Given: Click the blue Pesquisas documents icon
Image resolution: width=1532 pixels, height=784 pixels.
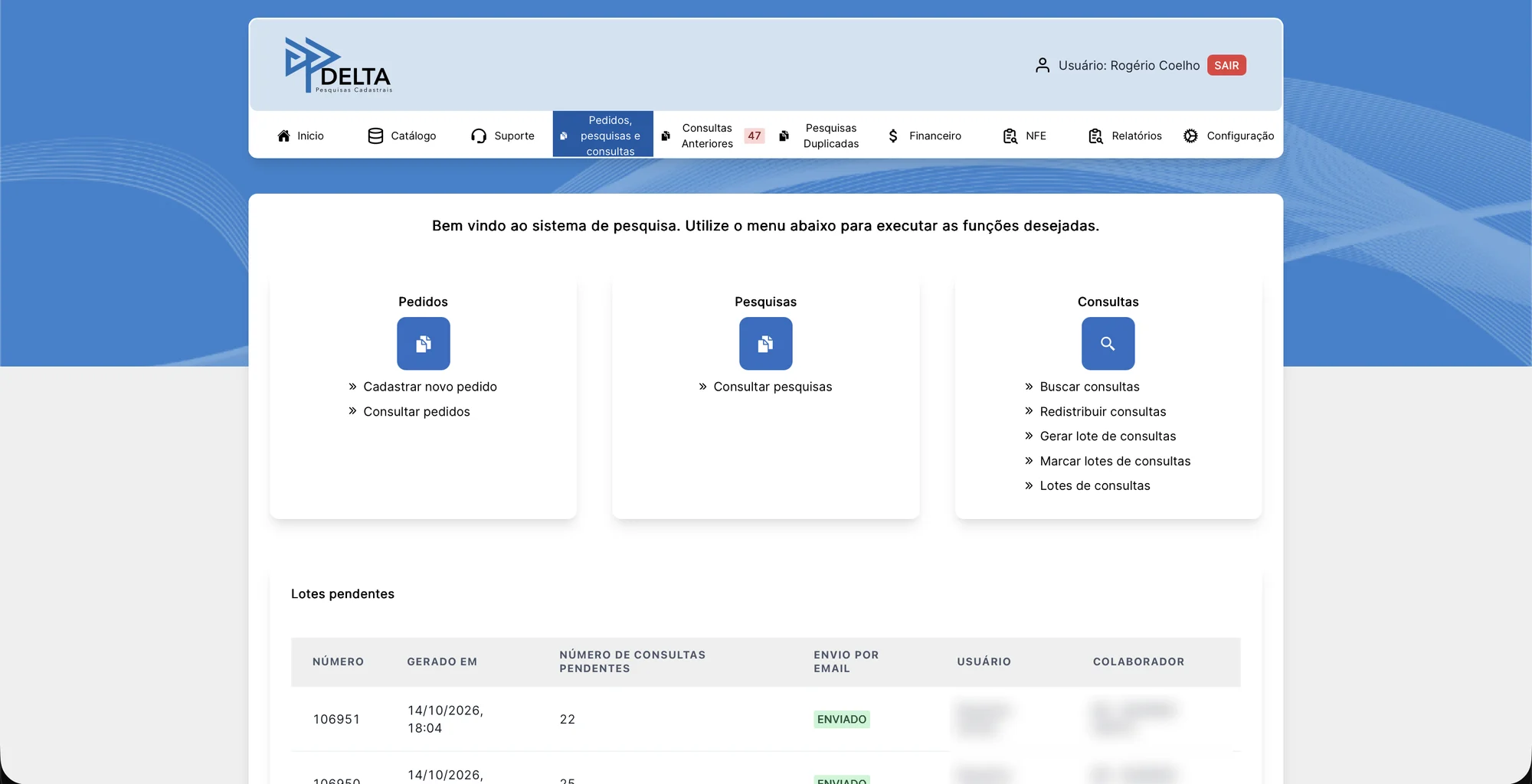Looking at the screenshot, I should pos(766,344).
